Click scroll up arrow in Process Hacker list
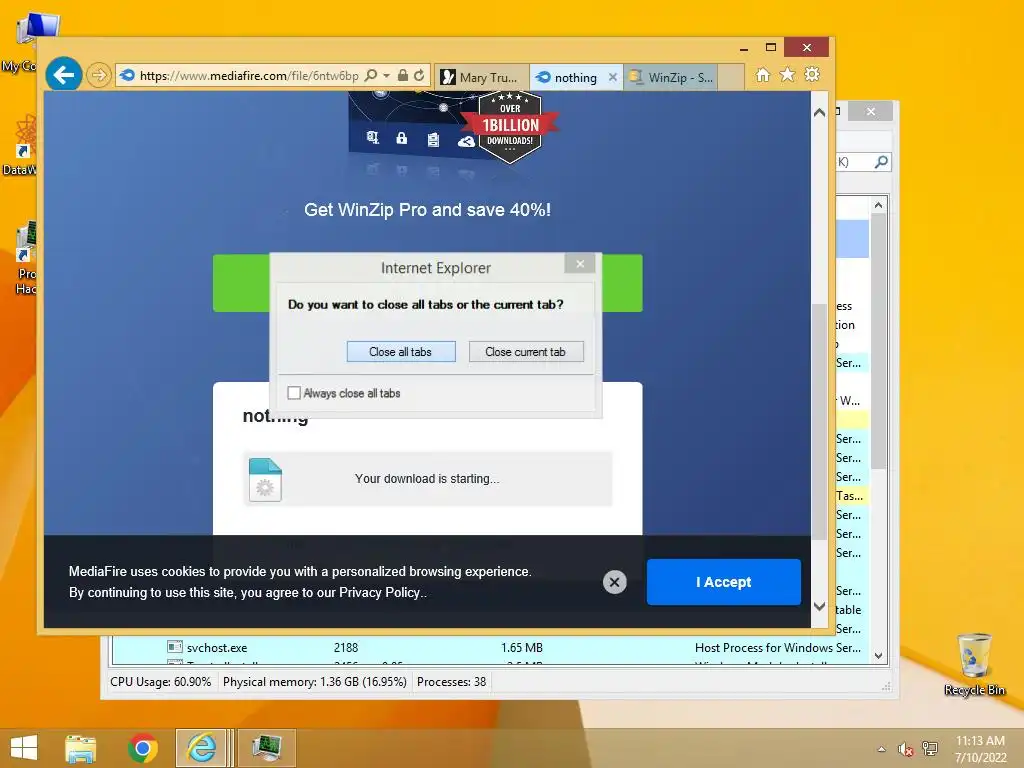This screenshot has height=768, width=1024. pyautogui.click(x=878, y=205)
